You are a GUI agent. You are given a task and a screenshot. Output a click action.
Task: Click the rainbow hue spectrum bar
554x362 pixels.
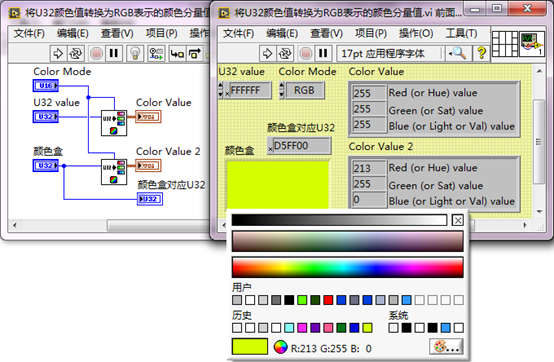[347, 267]
